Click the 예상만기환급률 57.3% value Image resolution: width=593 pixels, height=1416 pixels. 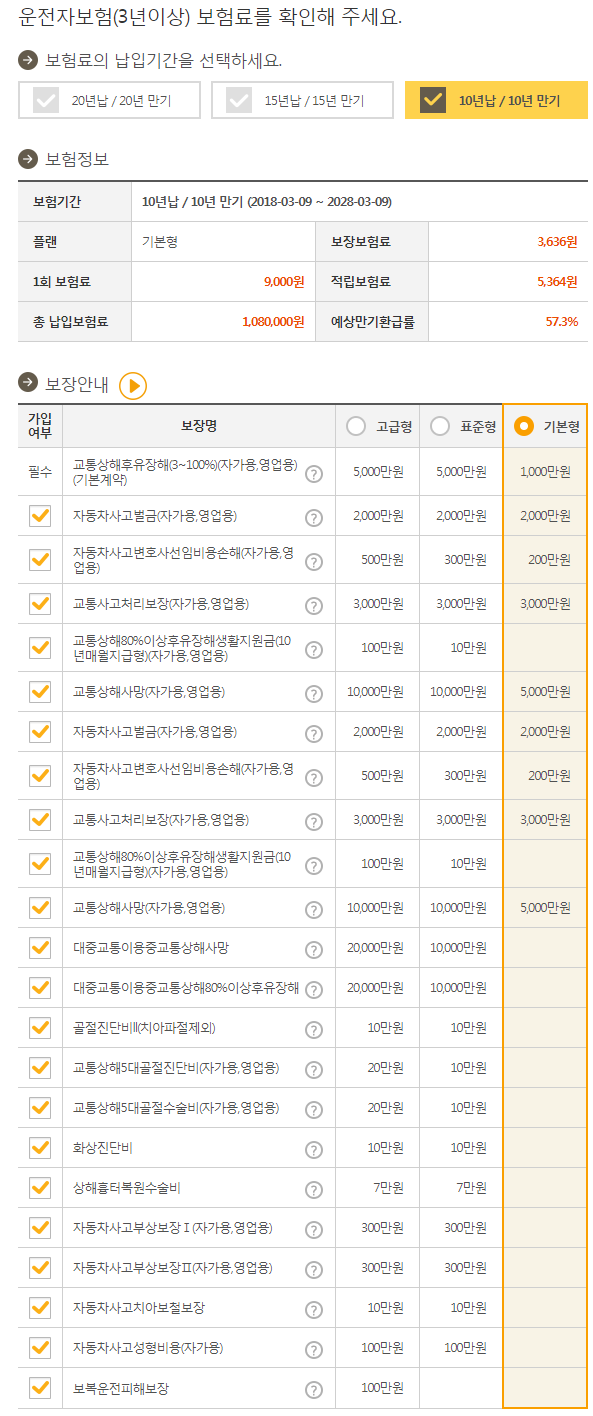pyautogui.click(x=561, y=322)
